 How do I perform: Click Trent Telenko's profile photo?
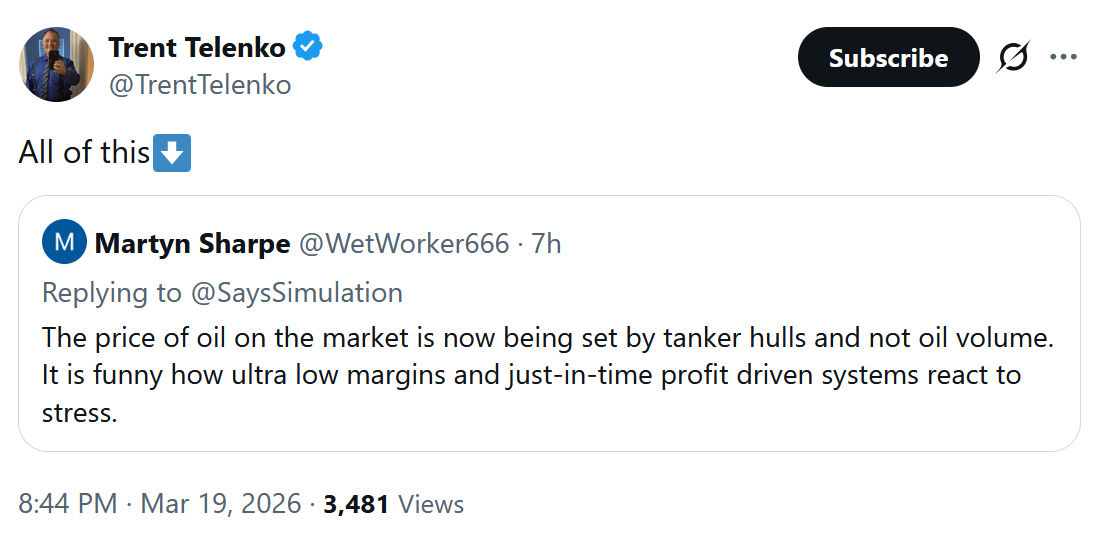coord(56,65)
